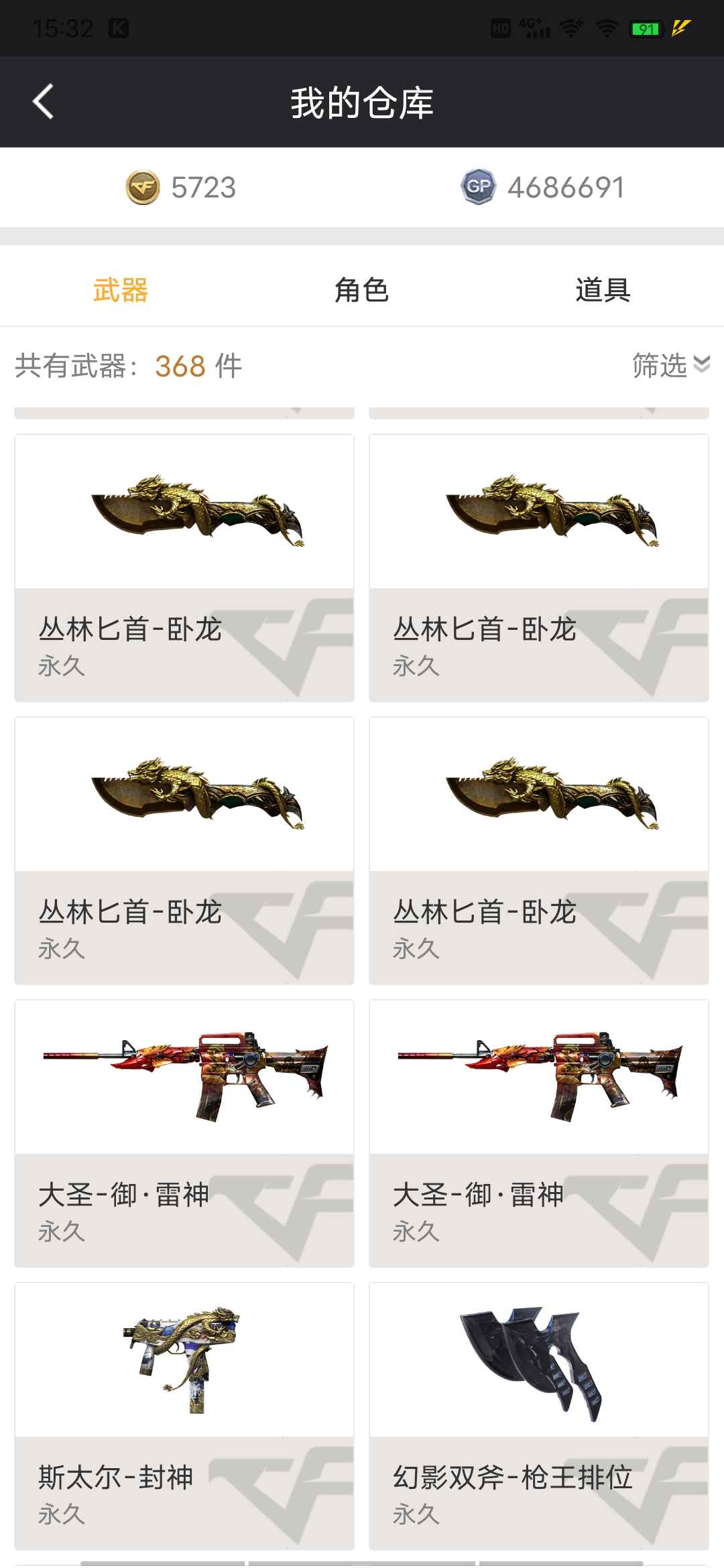Tap the battery indicator in status bar
The height and width of the screenshot is (1568, 724).
click(x=646, y=29)
